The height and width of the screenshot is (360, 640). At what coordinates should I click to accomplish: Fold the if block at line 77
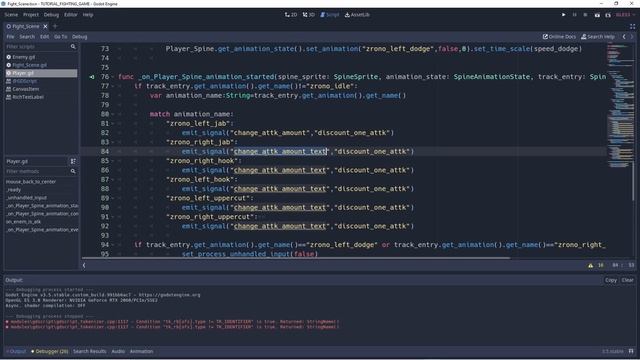[113, 86]
